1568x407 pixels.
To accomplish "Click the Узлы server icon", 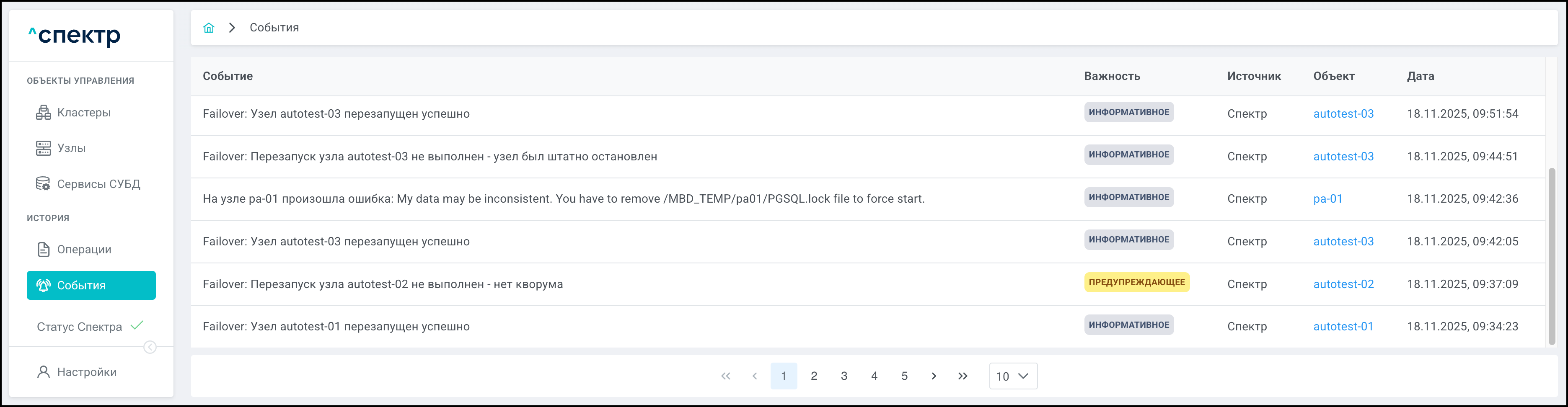I will pyautogui.click(x=43, y=148).
